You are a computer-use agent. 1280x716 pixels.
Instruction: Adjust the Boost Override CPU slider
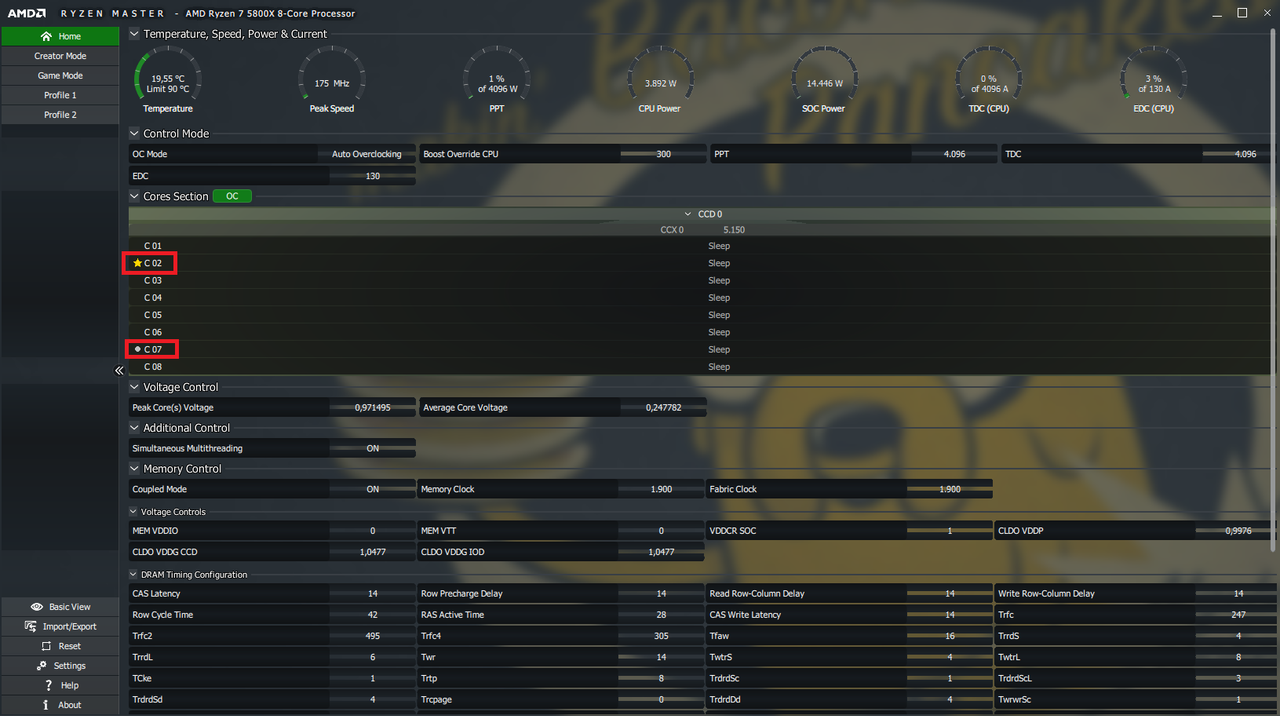(661, 154)
